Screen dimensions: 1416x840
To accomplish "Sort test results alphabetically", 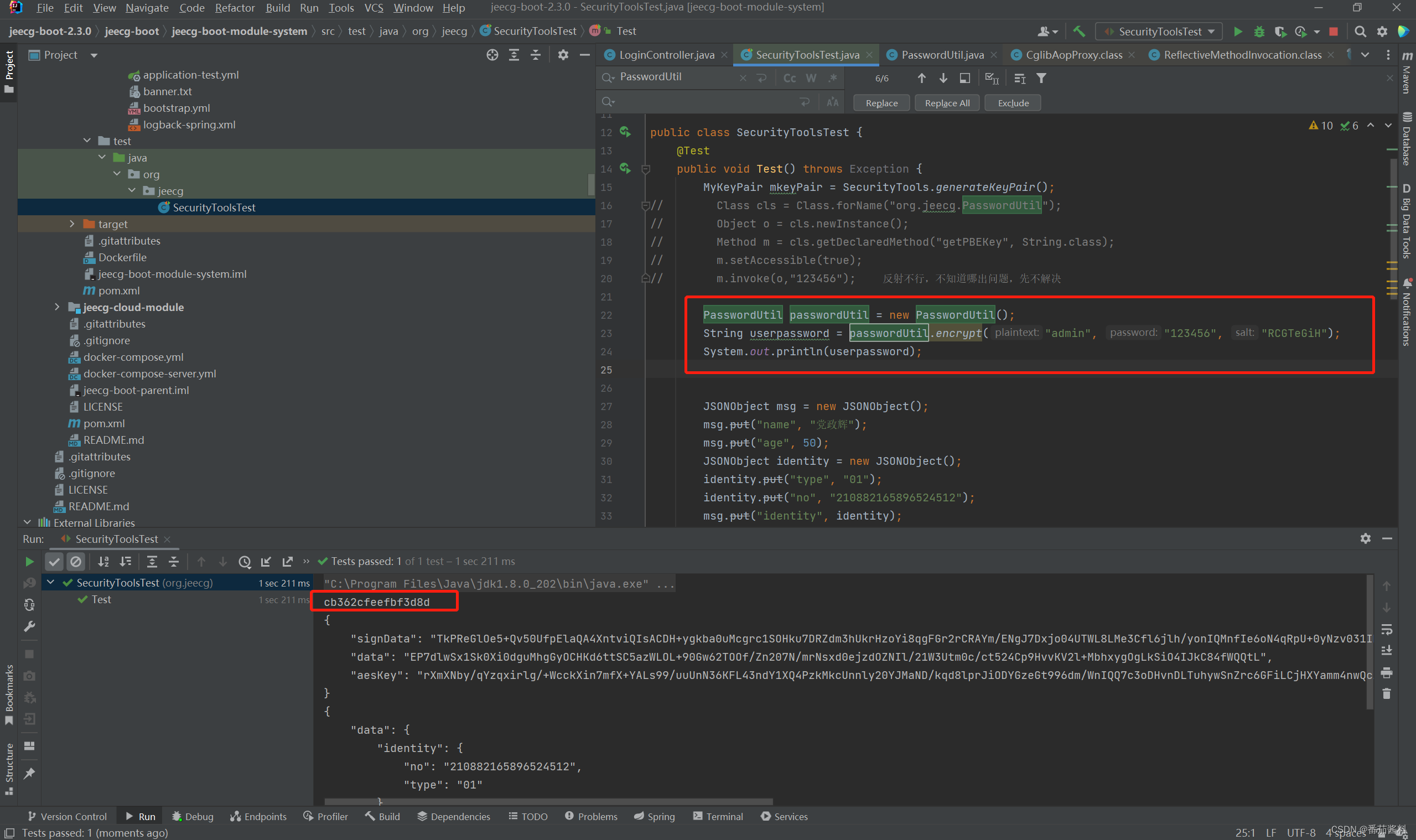I will [x=103, y=562].
